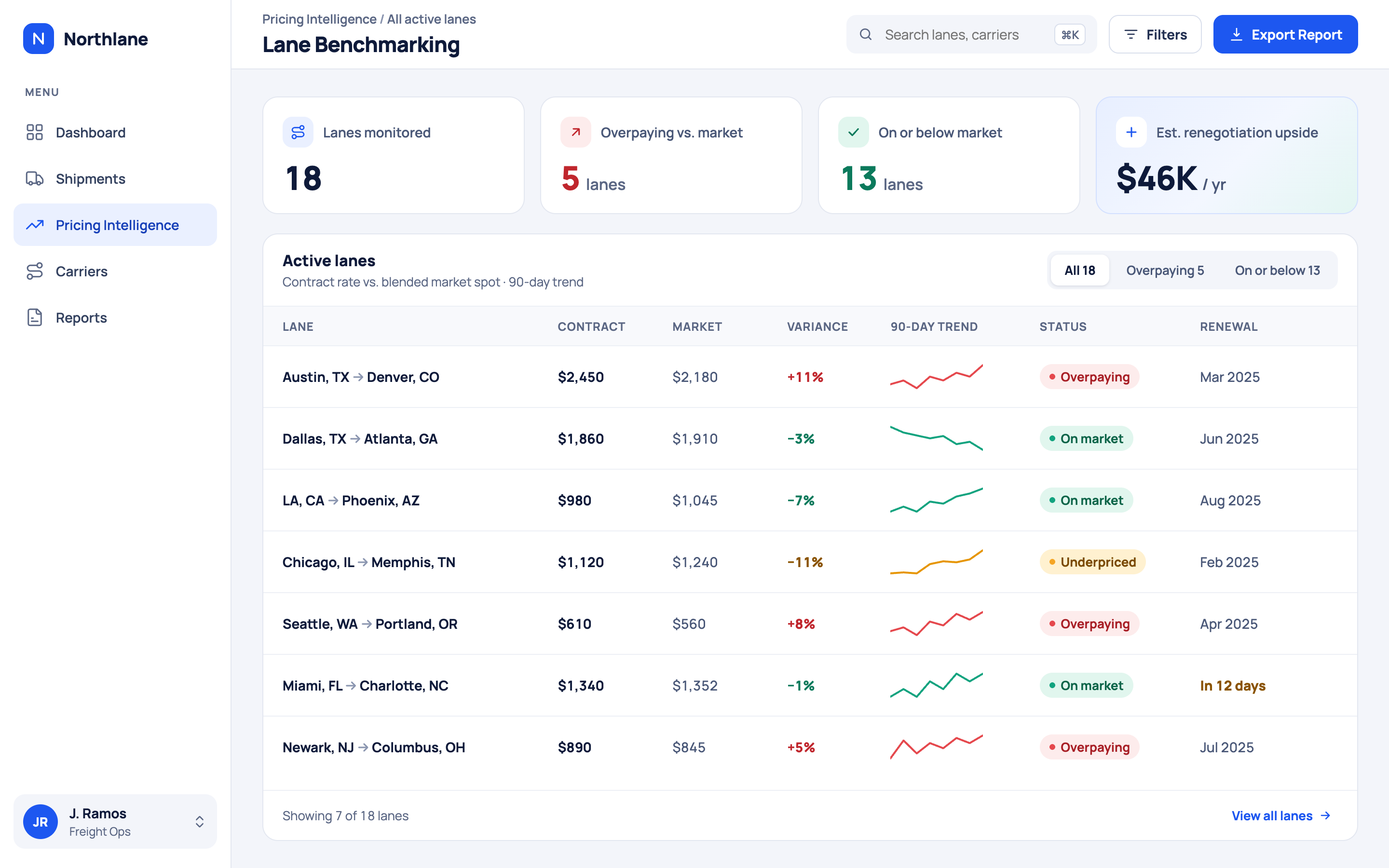Click the Export Report button
1389x868 pixels.
point(1285,34)
